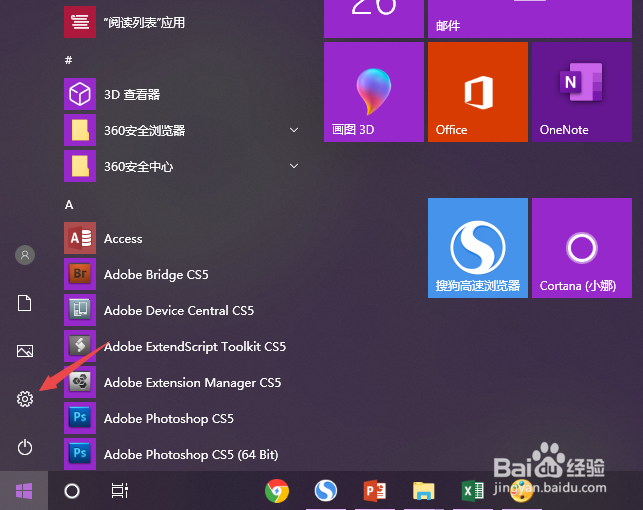Click the Power icon in Start sidebar
Screen dimensions: 643x510
25,447
